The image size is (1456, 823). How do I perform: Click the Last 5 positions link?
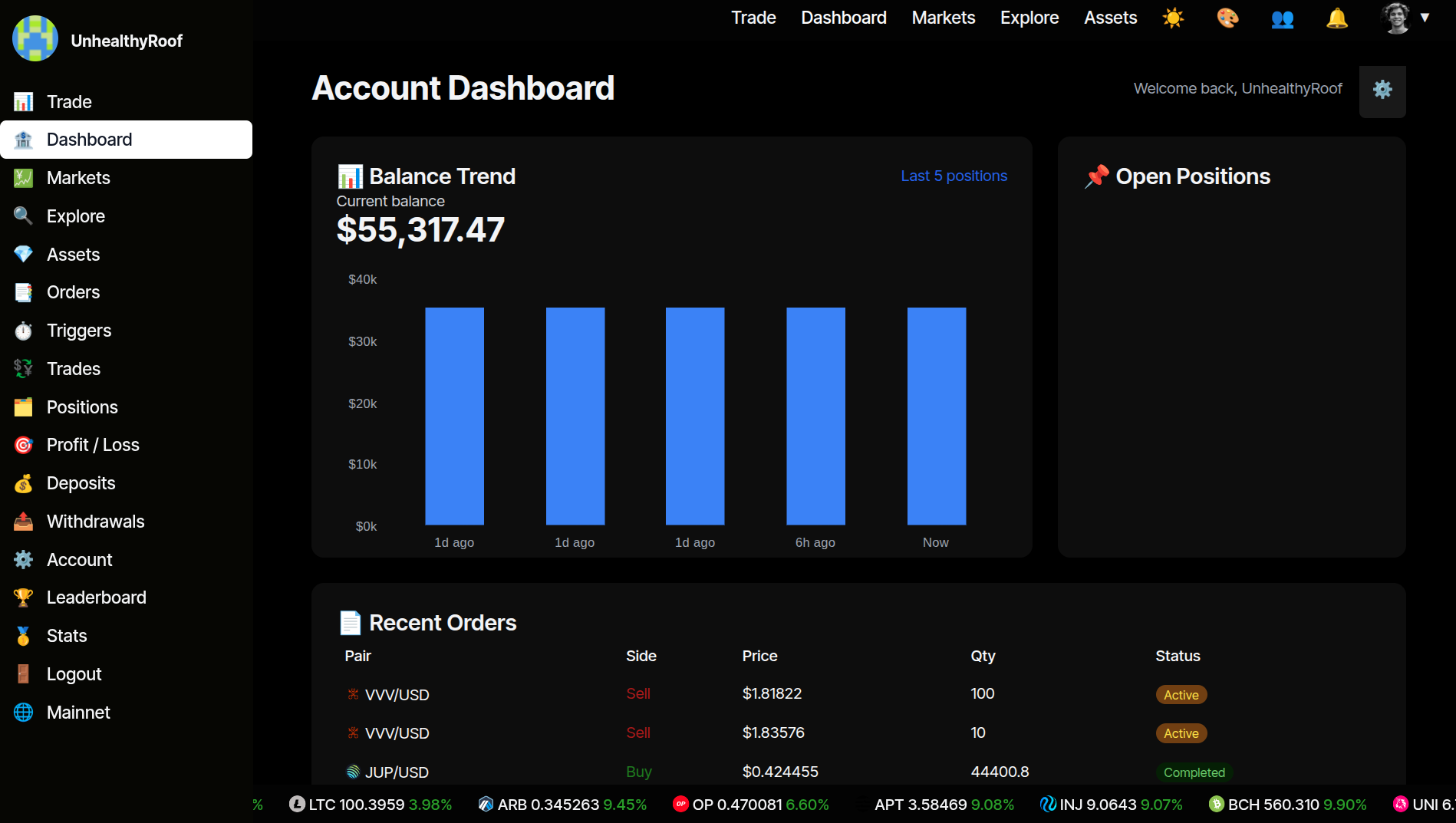click(x=954, y=176)
